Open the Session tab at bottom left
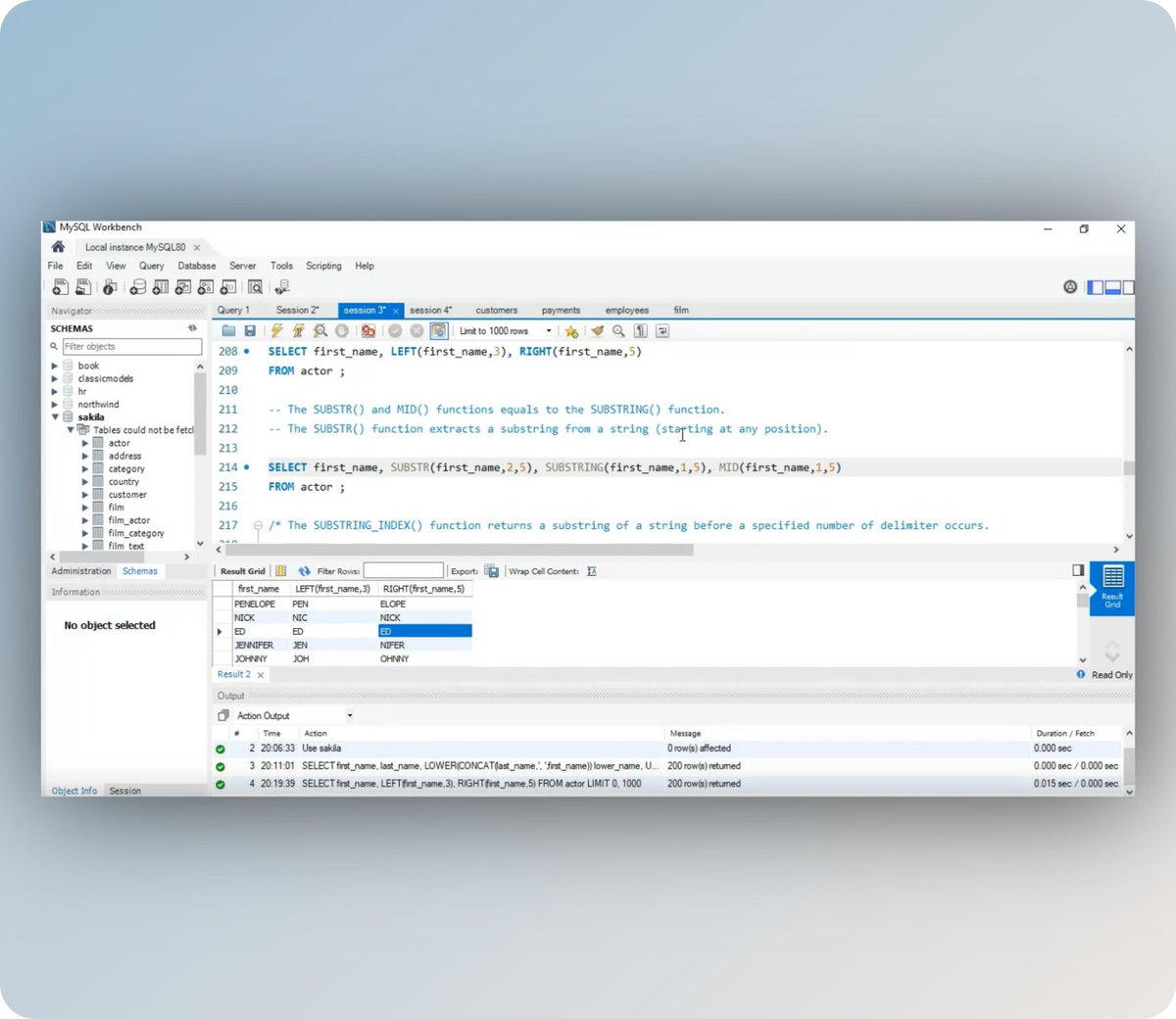The height and width of the screenshot is (1019, 1176). point(125,791)
